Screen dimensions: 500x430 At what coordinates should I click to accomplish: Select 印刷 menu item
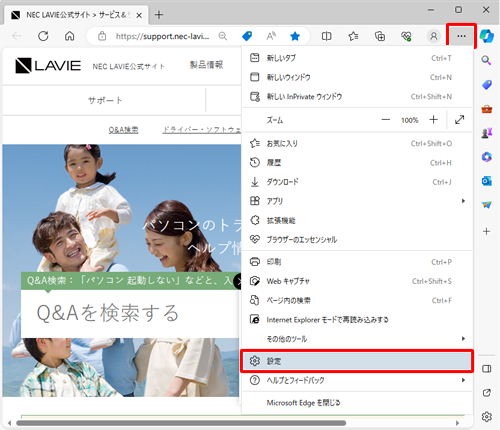(x=357, y=262)
